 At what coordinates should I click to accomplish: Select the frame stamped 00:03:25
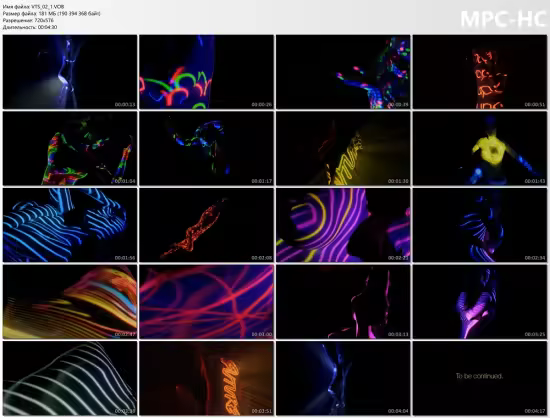coord(479,302)
